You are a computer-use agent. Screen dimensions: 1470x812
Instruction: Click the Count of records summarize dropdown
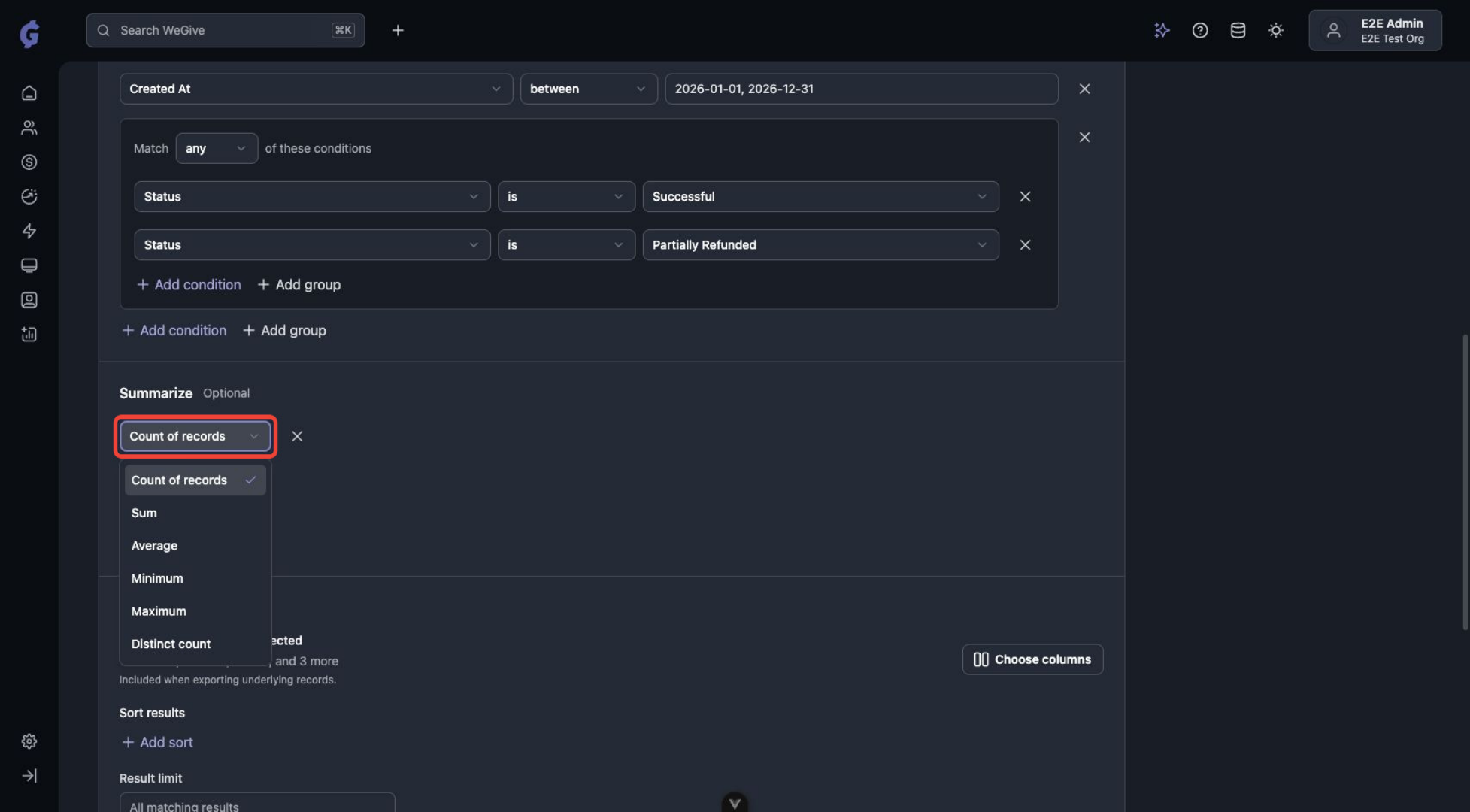[195, 436]
